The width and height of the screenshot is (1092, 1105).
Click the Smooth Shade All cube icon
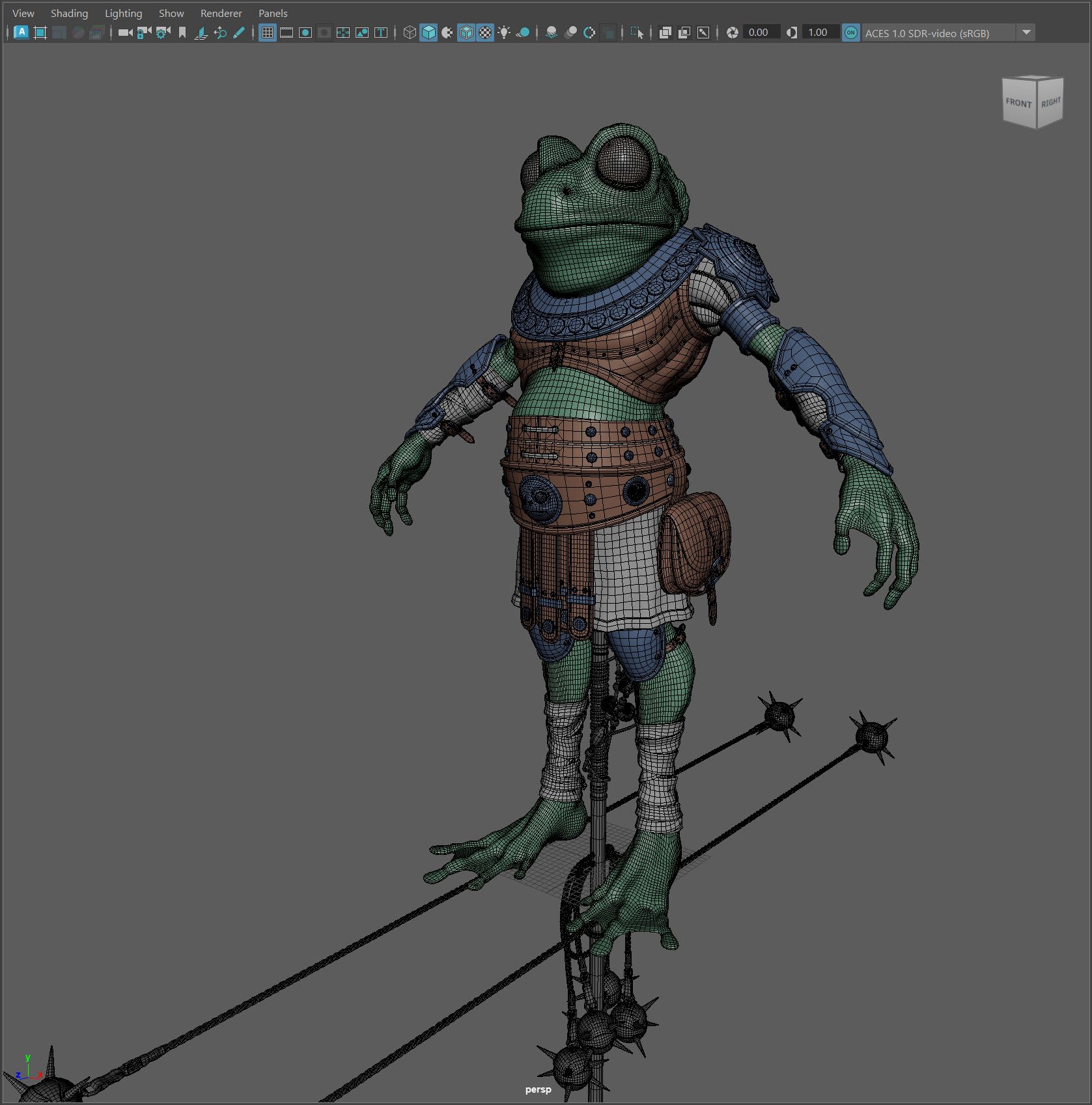click(x=428, y=33)
